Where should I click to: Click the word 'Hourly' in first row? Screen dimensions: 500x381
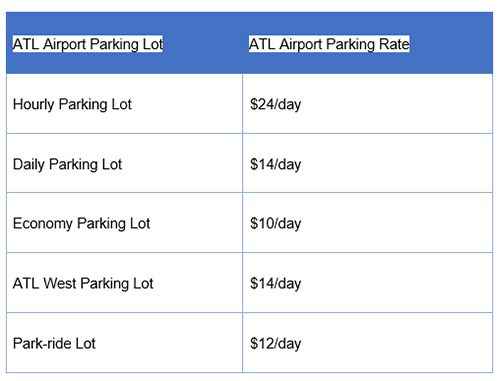(x=33, y=105)
